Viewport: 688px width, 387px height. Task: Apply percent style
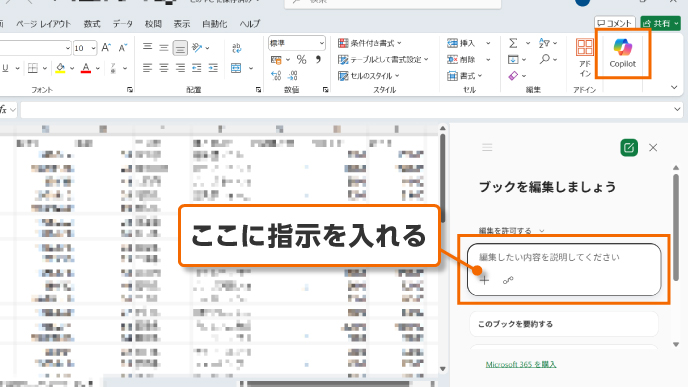pos(301,59)
